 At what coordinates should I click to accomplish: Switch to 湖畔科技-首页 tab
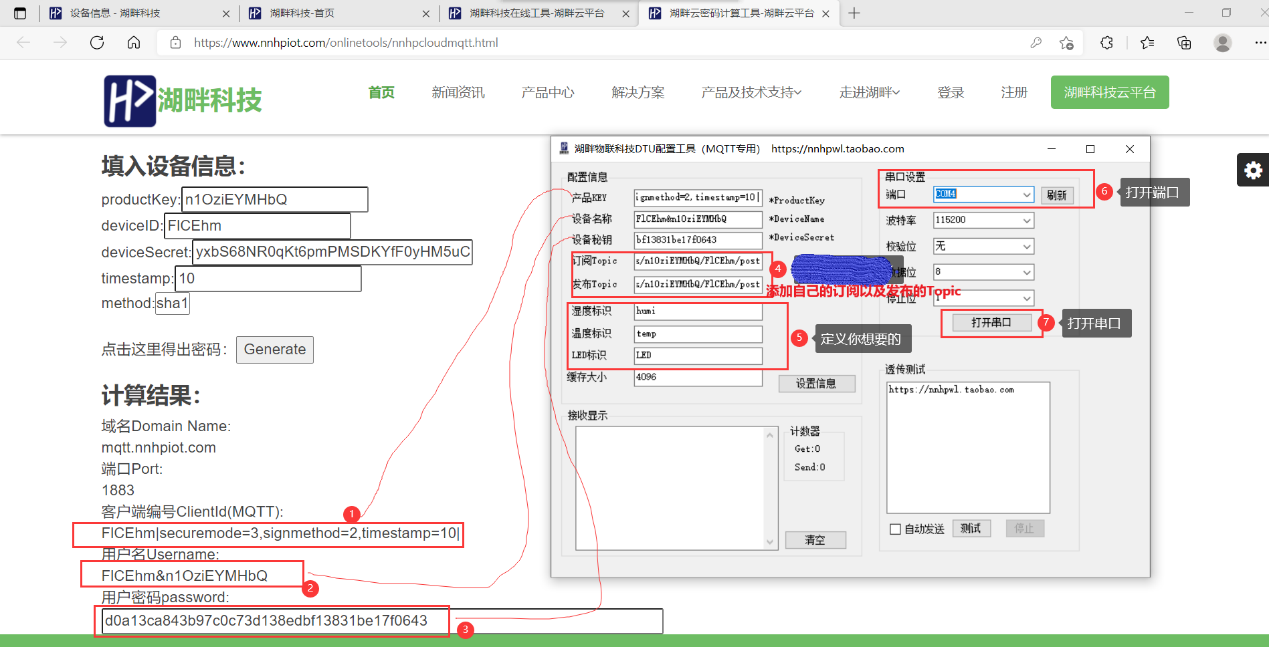click(x=339, y=13)
